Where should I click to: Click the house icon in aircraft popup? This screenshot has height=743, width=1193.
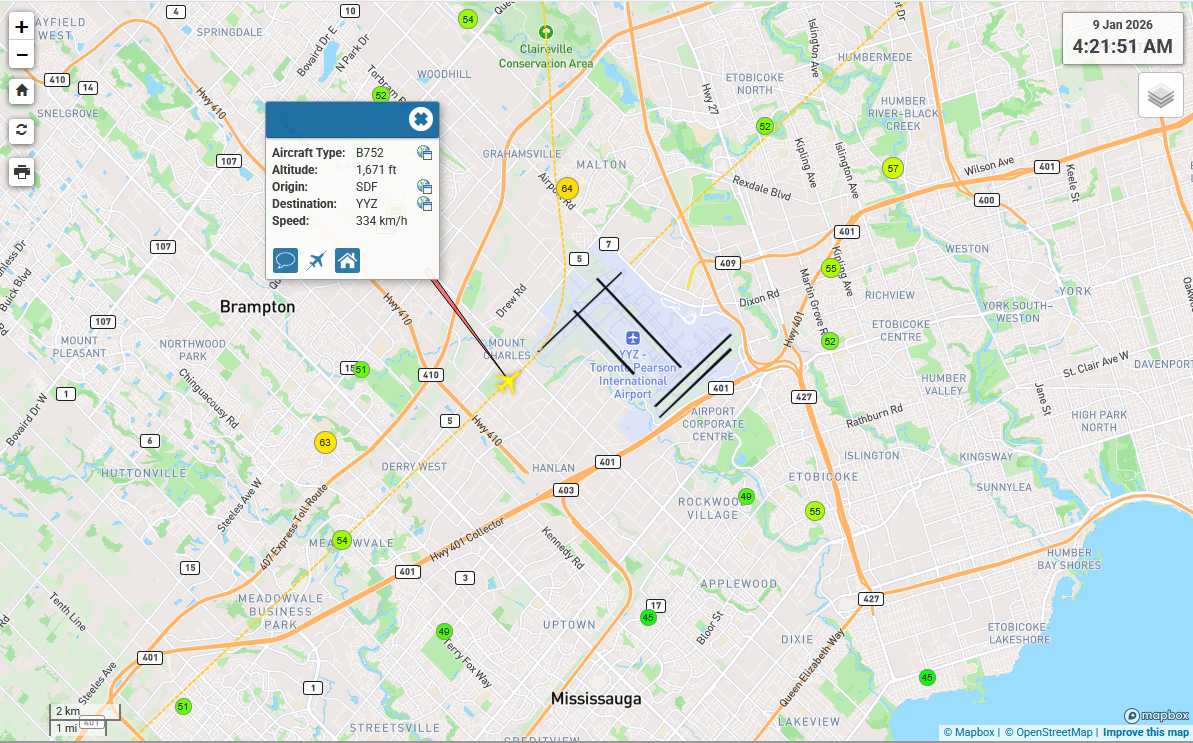click(x=347, y=261)
